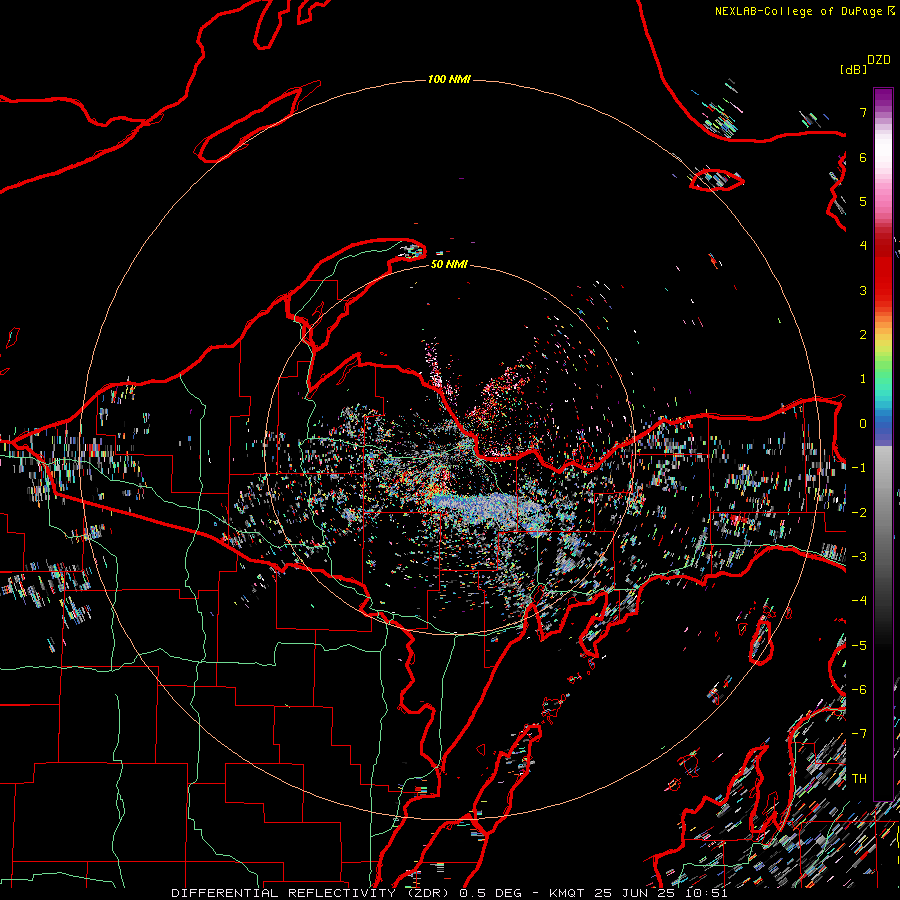Click the 4 value on color scale
This screenshot has width=900, height=900.
point(863,246)
